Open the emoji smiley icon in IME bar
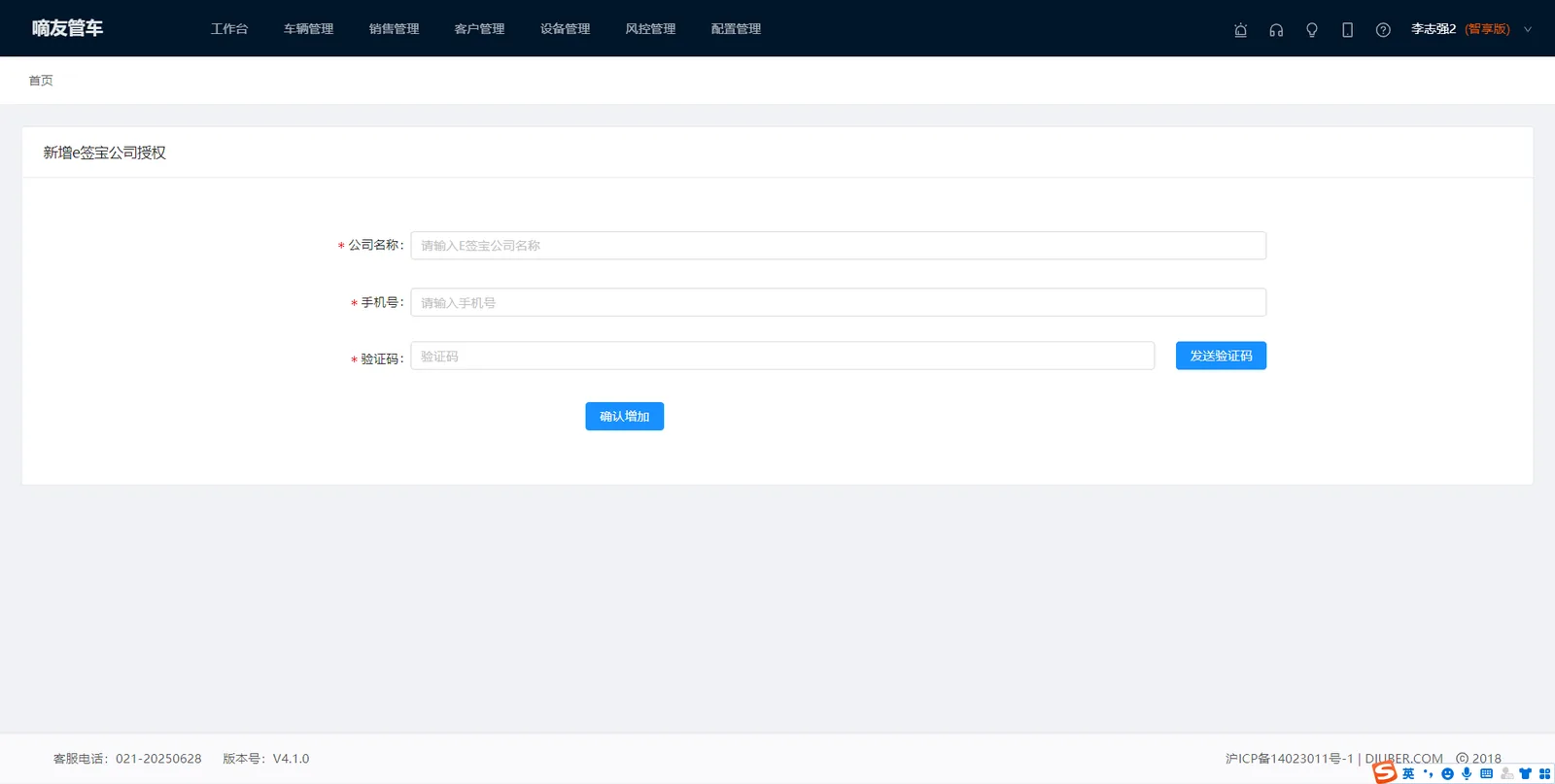 [x=1448, y=774]
